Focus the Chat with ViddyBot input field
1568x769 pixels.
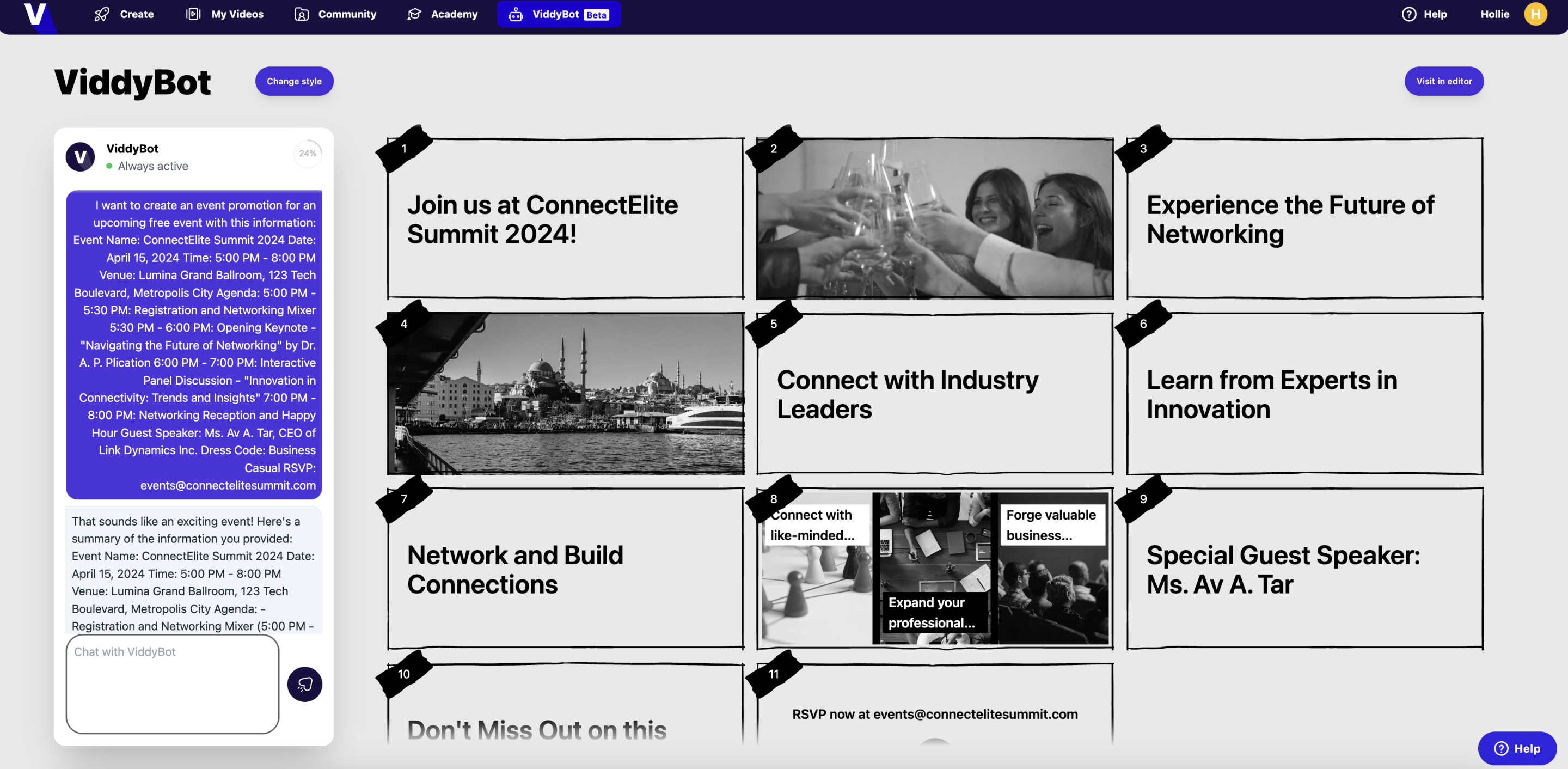pyautogui.click(x=172, y=685)
